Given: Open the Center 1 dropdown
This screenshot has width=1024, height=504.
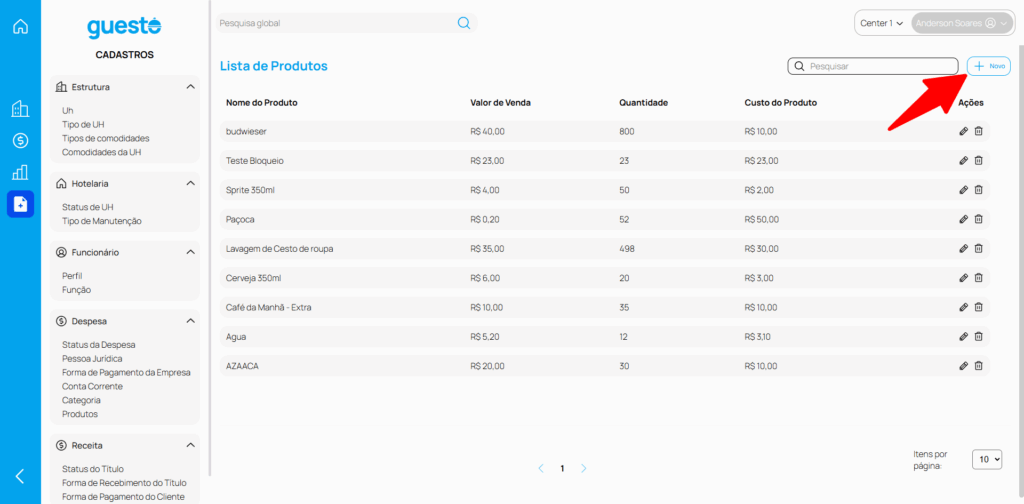Looking at the screenshot, I should 881,23.
